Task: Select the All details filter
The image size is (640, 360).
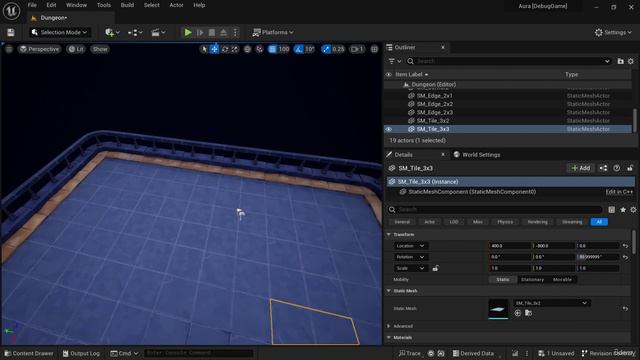Action: pos(599,222)
